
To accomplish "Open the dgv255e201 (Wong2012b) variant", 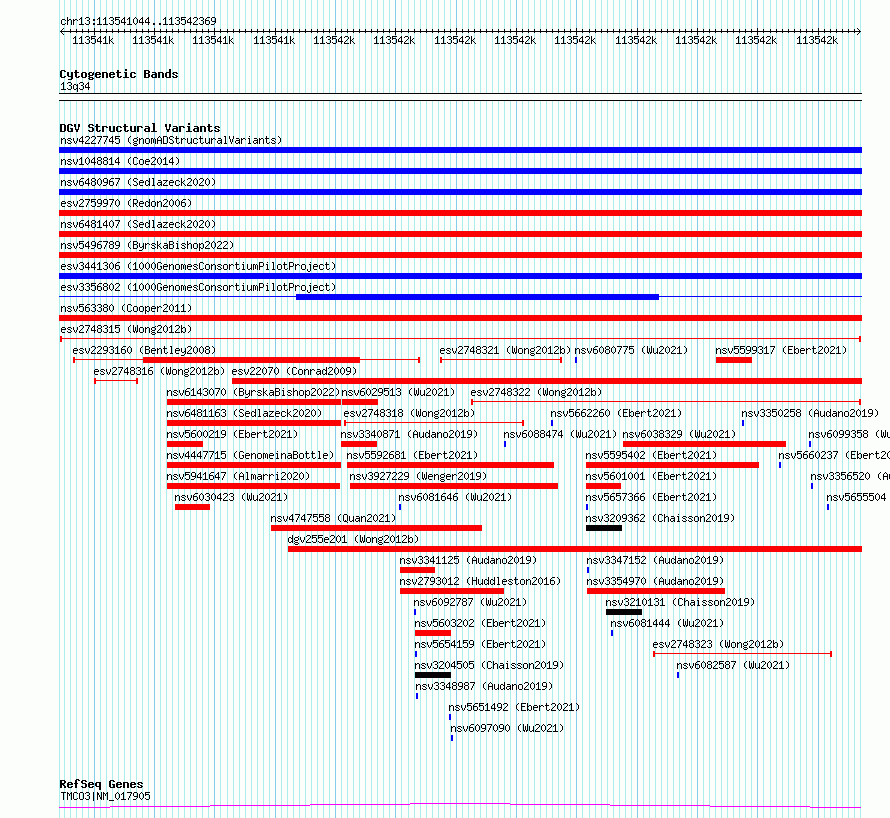I will point(354,539).
